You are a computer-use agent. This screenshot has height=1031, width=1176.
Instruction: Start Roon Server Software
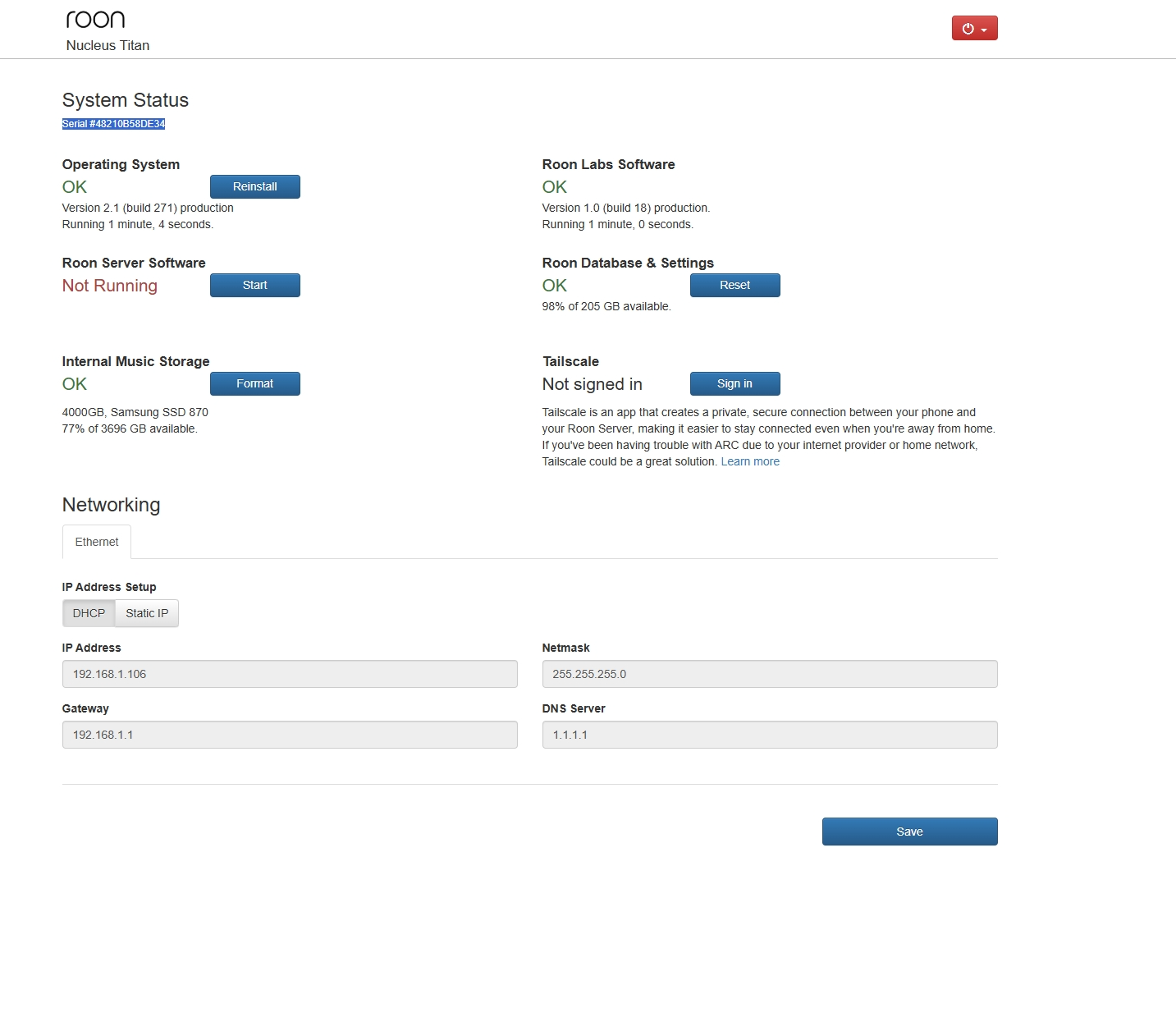[254, 285]
